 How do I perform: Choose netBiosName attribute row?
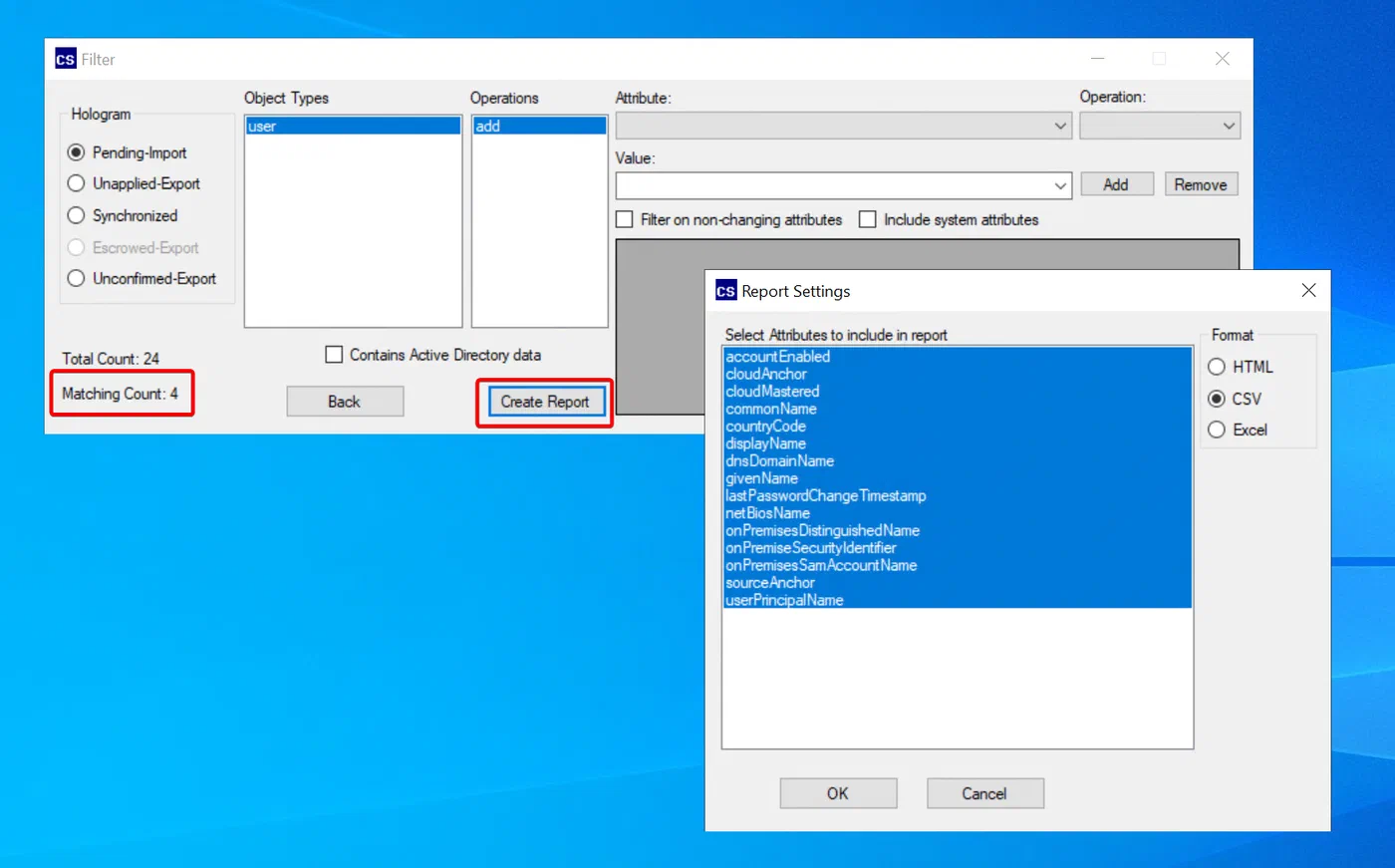(x=957, y=513)
